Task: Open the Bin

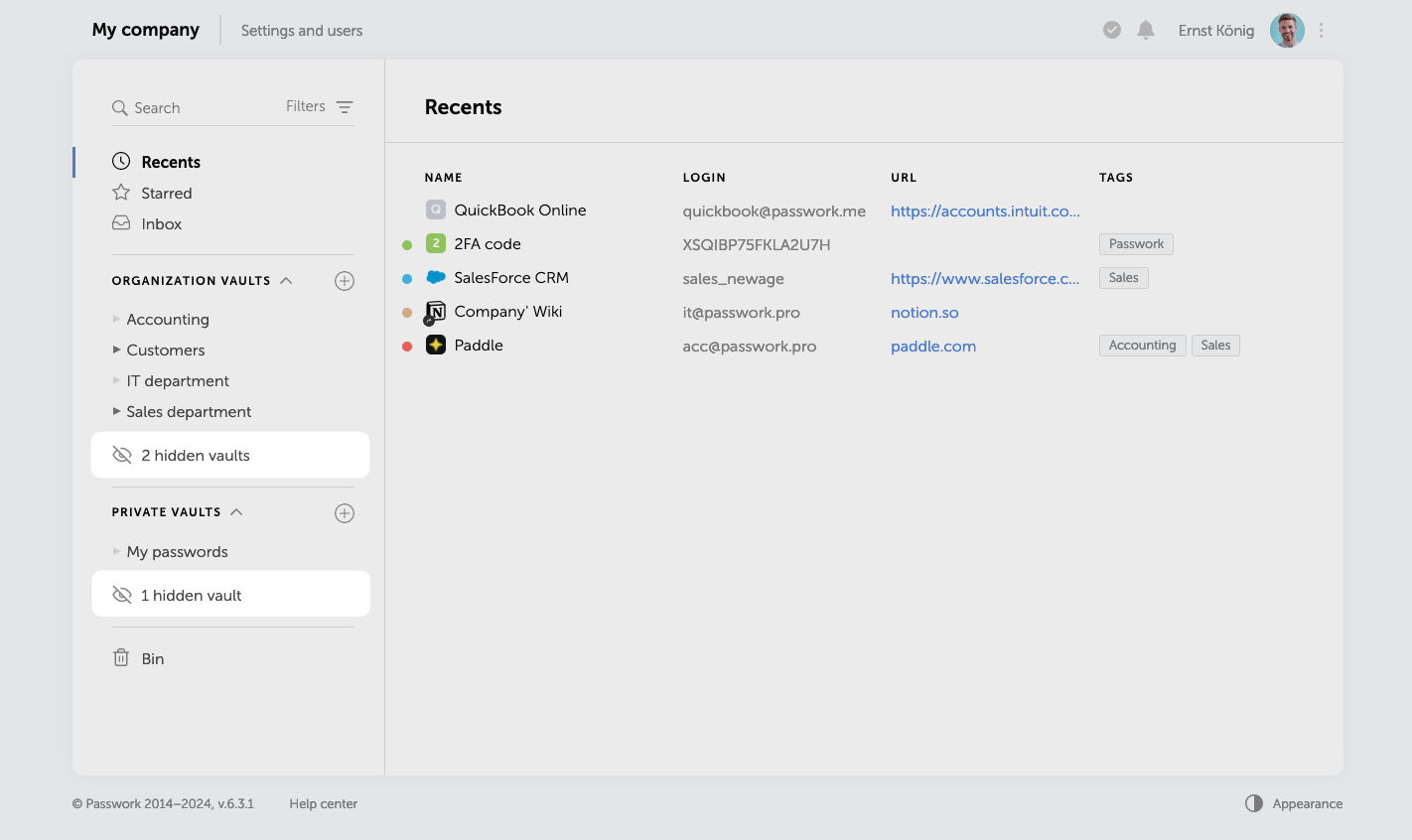Action: [x=153, y=658]
